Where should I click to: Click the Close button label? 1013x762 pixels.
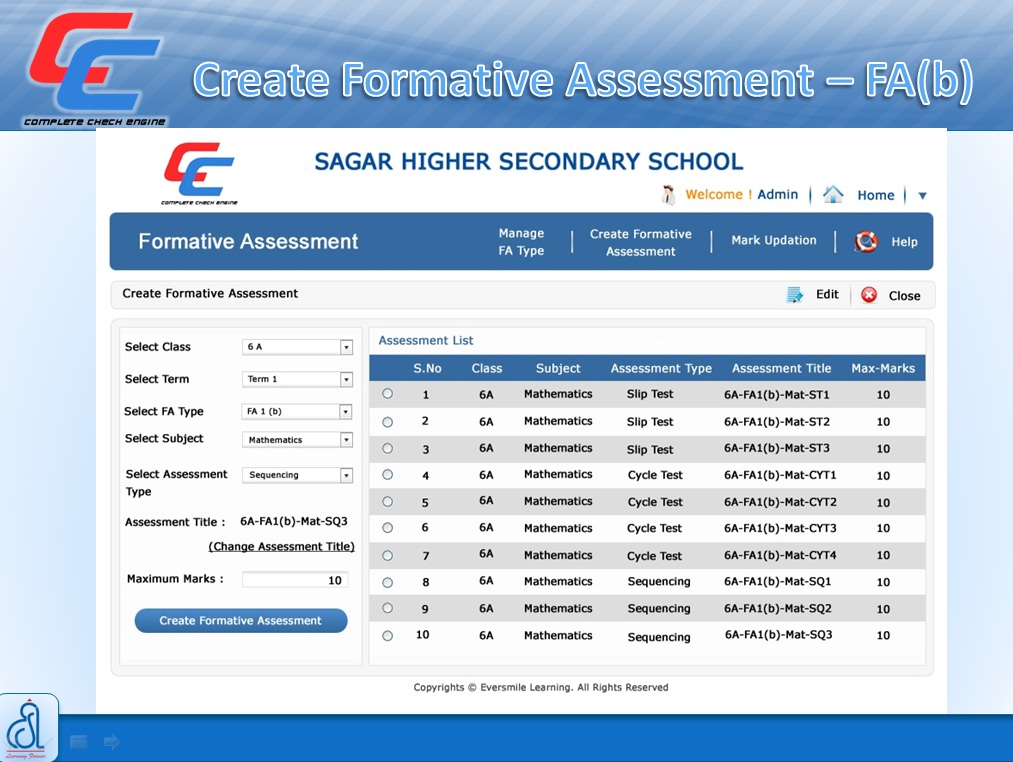pos(904,296)
